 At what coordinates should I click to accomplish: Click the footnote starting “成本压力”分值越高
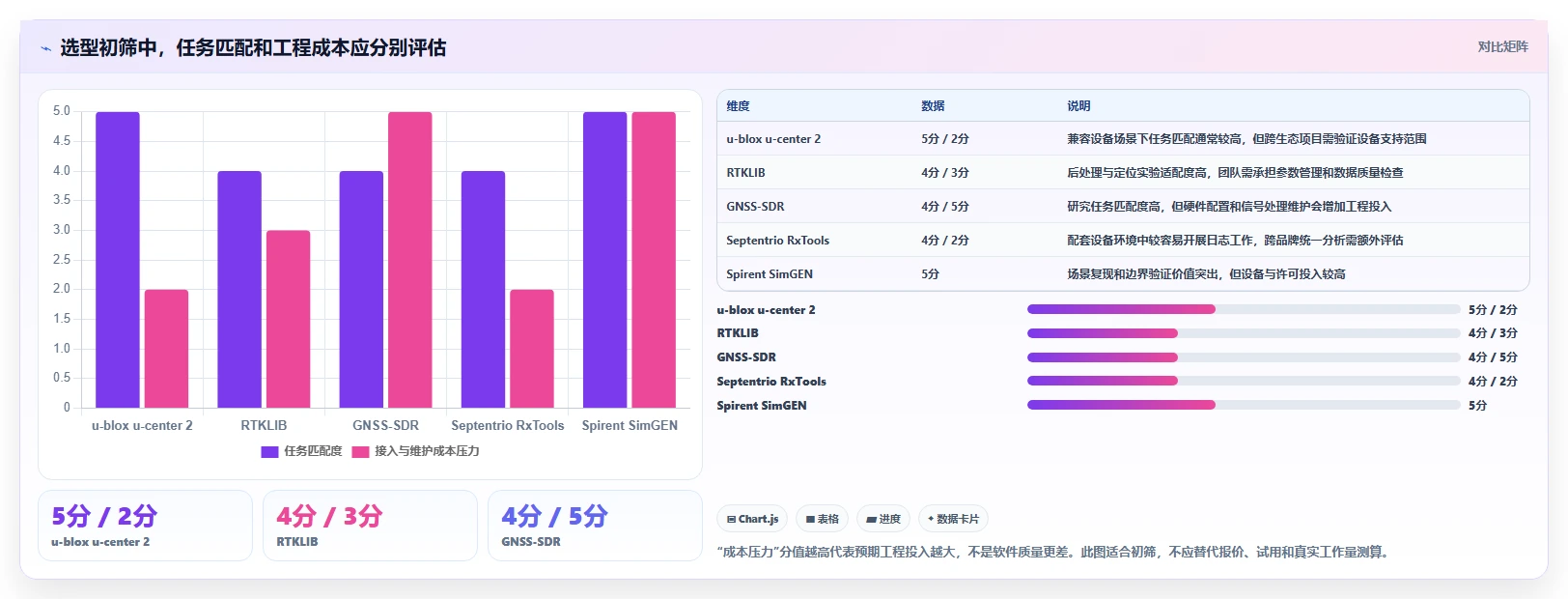tap(1055, 553)
